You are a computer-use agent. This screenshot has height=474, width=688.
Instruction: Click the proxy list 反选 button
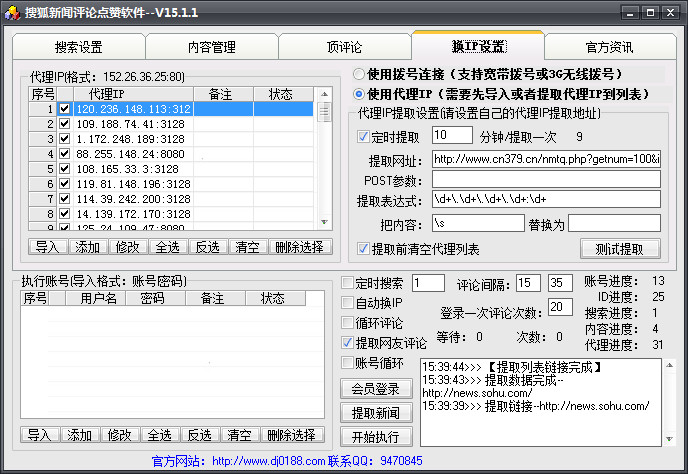tap(208, 247)
